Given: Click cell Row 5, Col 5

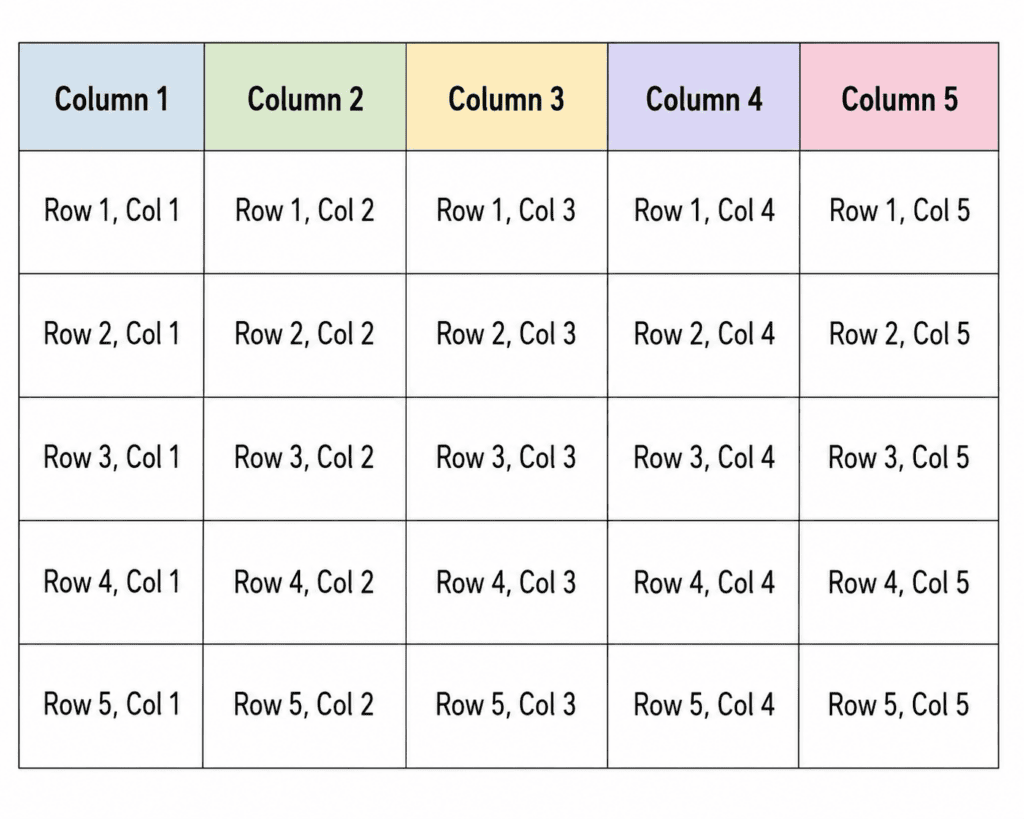Looking at the screenshot, I should point(899,706).
